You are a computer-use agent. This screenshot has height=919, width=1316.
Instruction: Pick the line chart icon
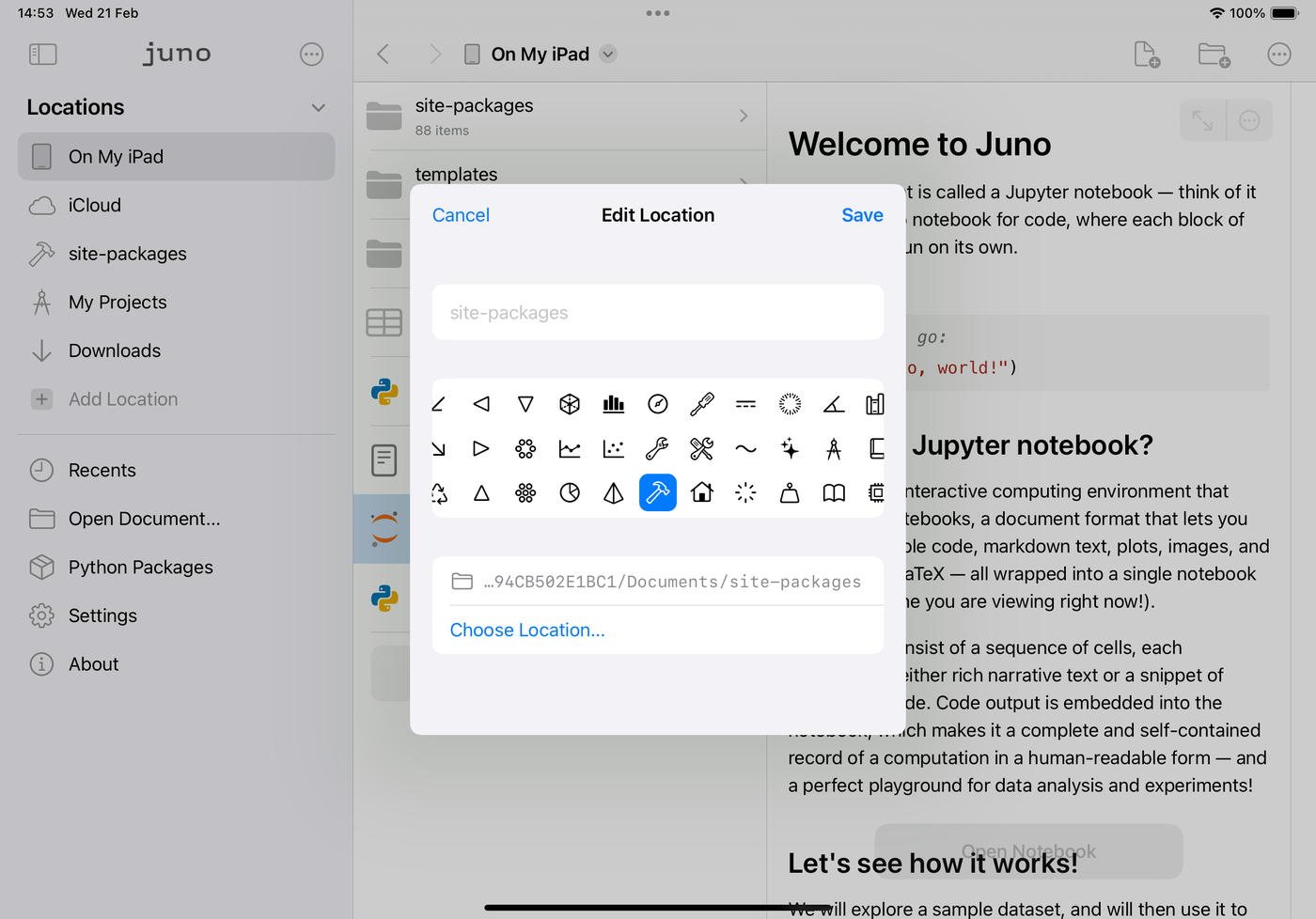pos(570,448)
